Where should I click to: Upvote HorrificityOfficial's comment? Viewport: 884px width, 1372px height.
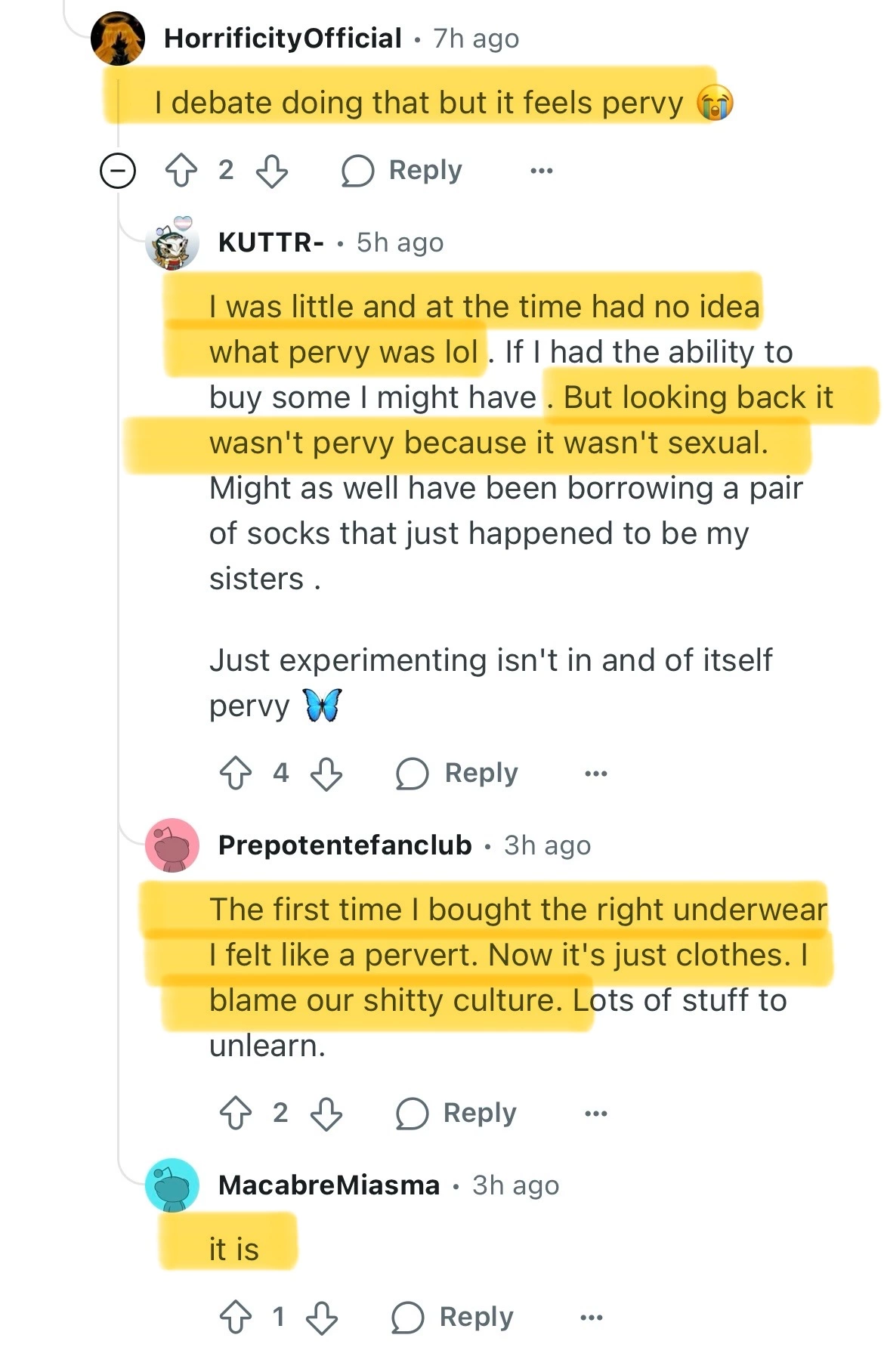(x=181, y=171)
